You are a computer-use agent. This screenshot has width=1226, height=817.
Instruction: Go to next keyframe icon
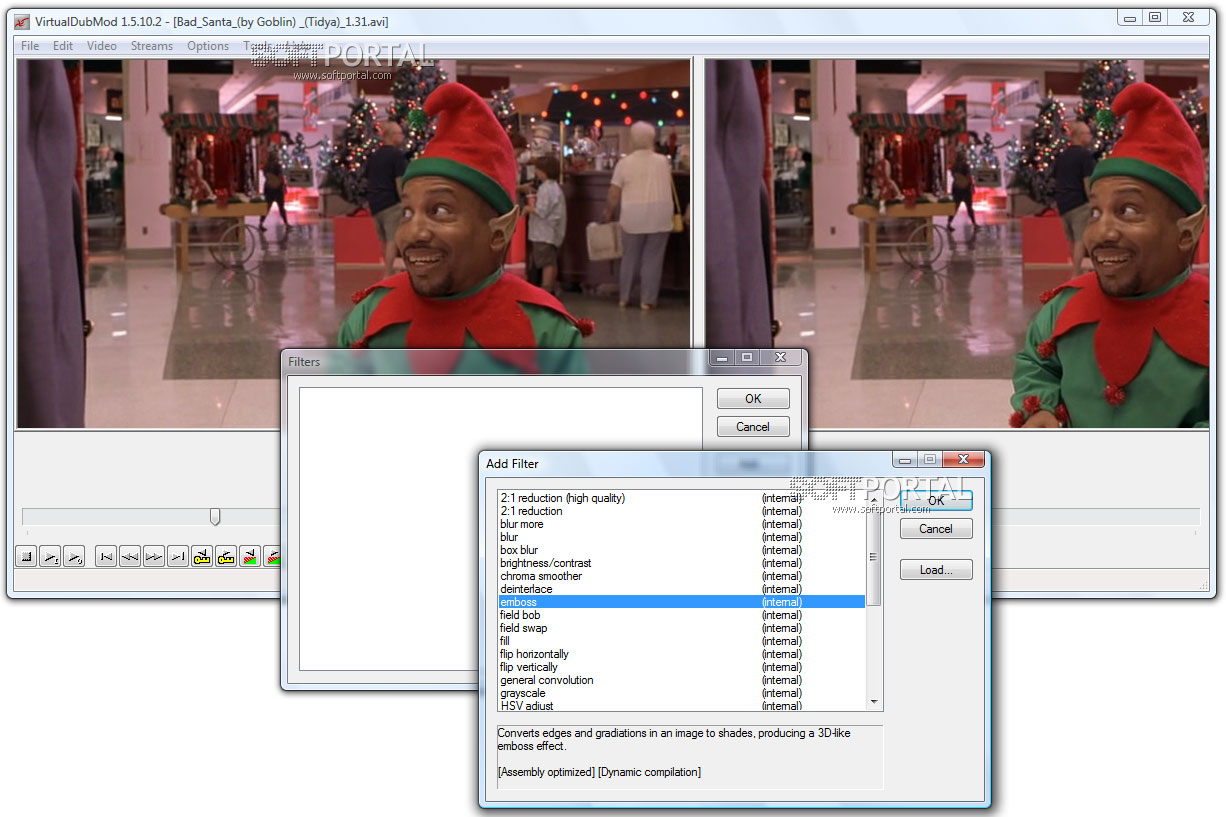226,557
